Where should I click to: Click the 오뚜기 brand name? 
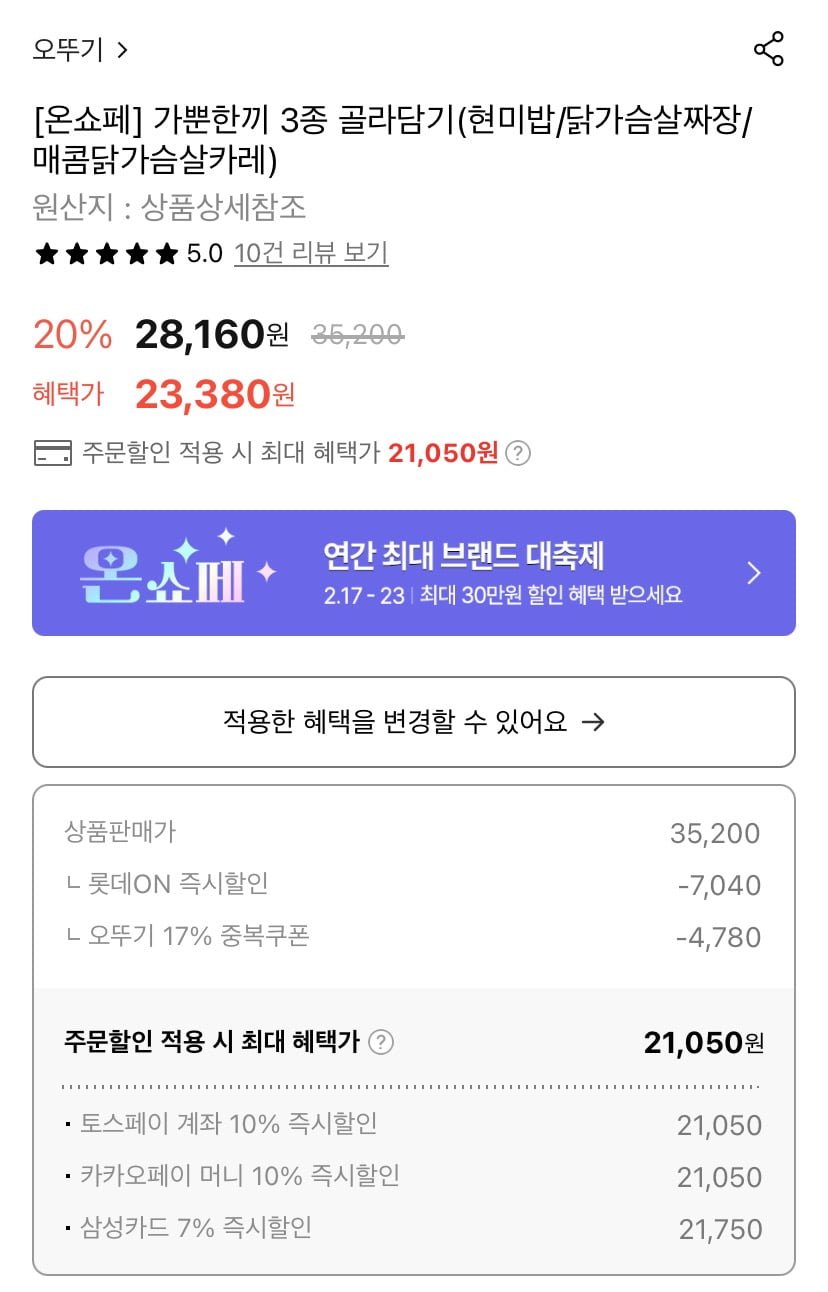click(x=67, y=49)
